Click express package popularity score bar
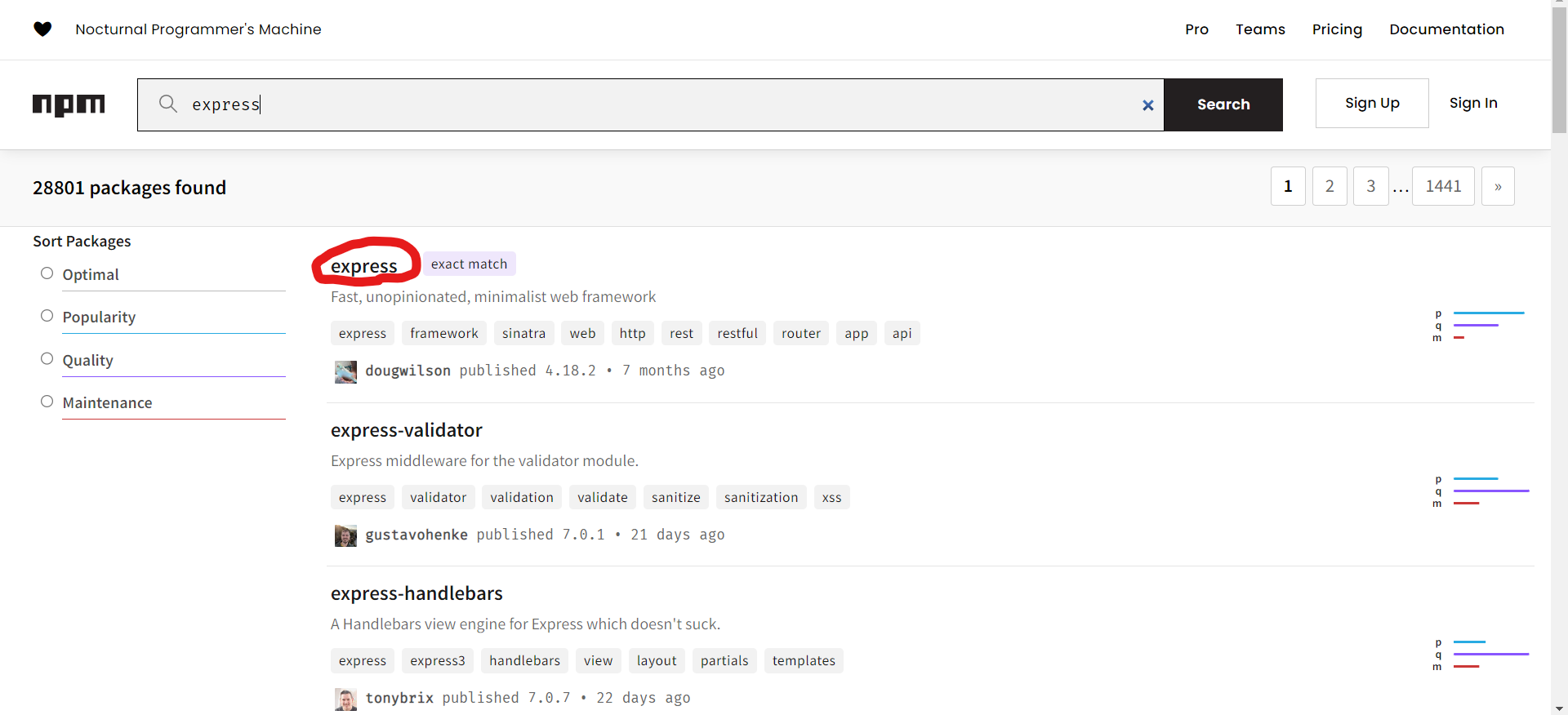The width and height of the screenshot is (1568, 715). pyautogui.click(x=1489, y=313)
